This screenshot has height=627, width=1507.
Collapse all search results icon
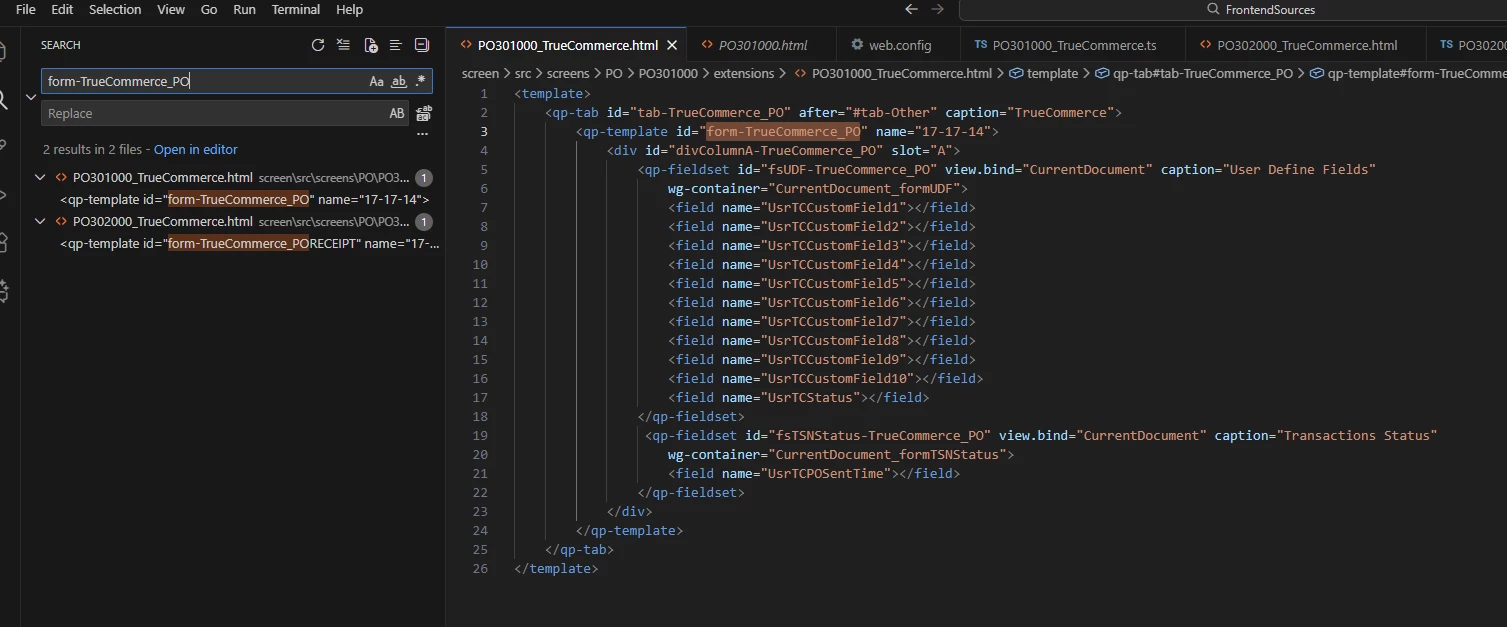(422, 45)
